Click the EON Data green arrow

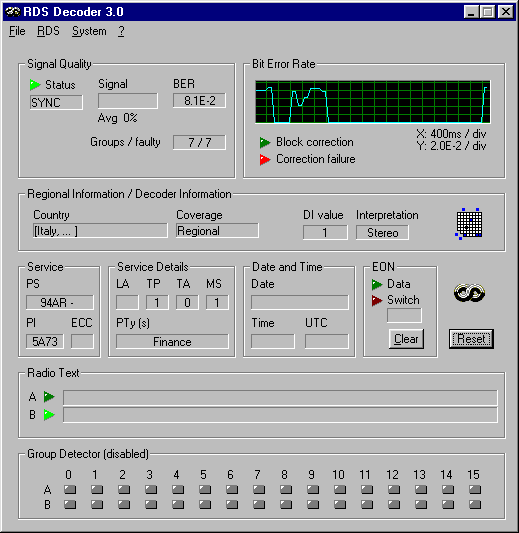tap(377, 284)
